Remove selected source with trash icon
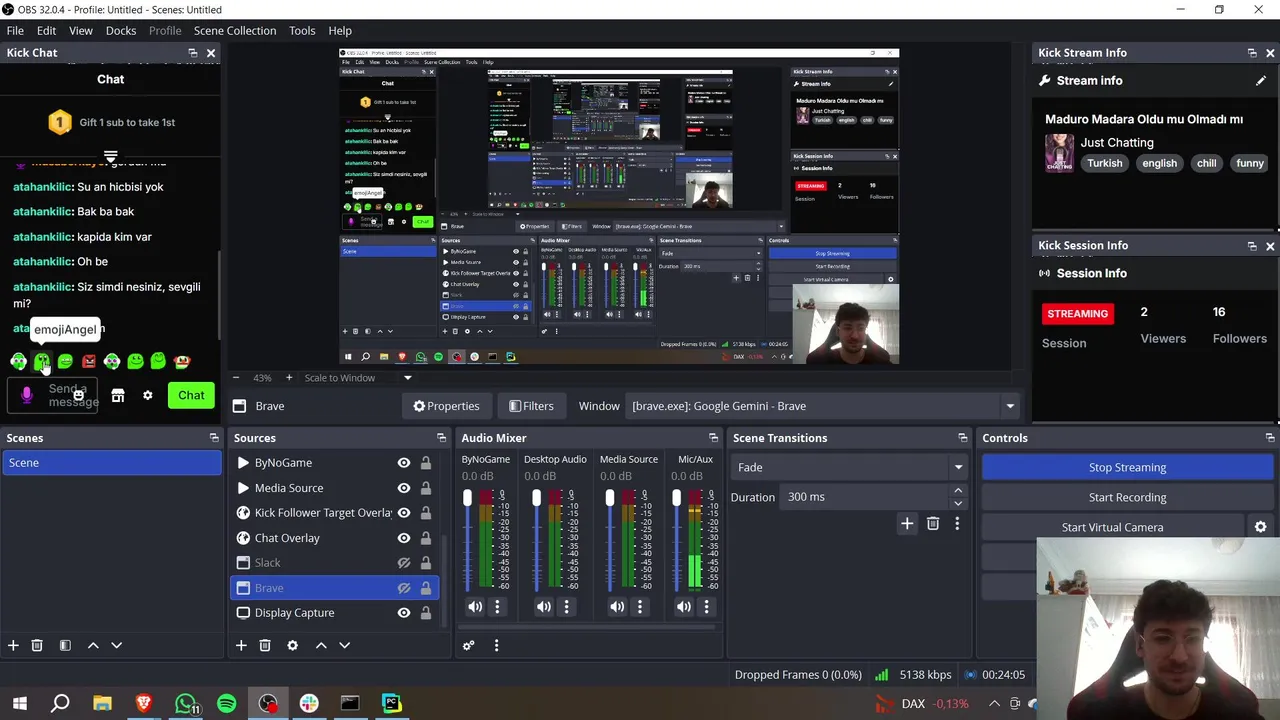The width and height of the screenshot is (1280, 720). tap(265, 645)
